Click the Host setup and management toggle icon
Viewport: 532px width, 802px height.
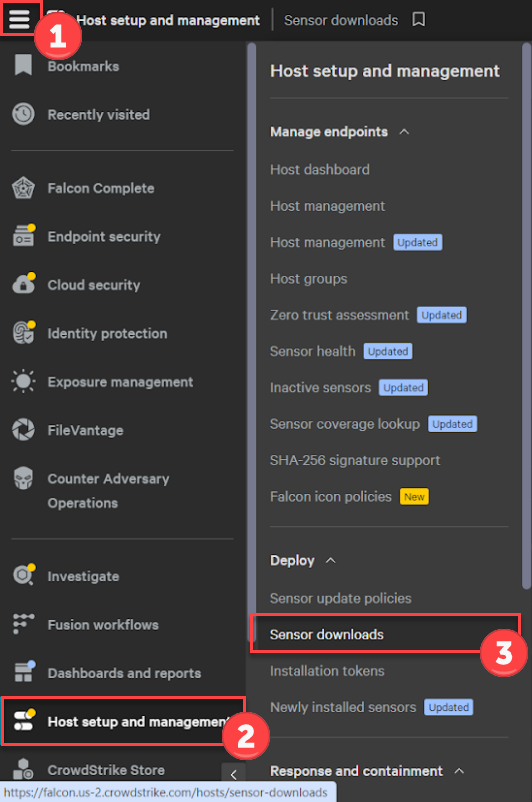(24, 720)
